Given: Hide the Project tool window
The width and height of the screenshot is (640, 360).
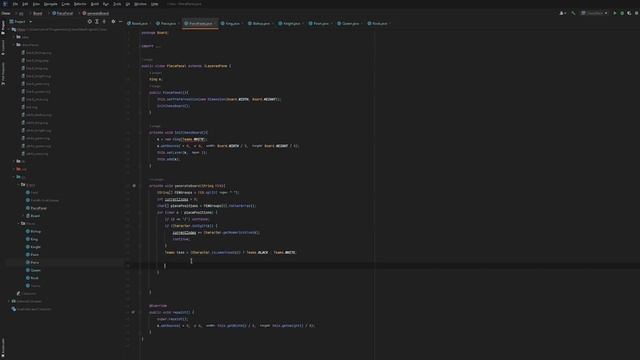Looking at the screenshot, I should tap(120, 22).
